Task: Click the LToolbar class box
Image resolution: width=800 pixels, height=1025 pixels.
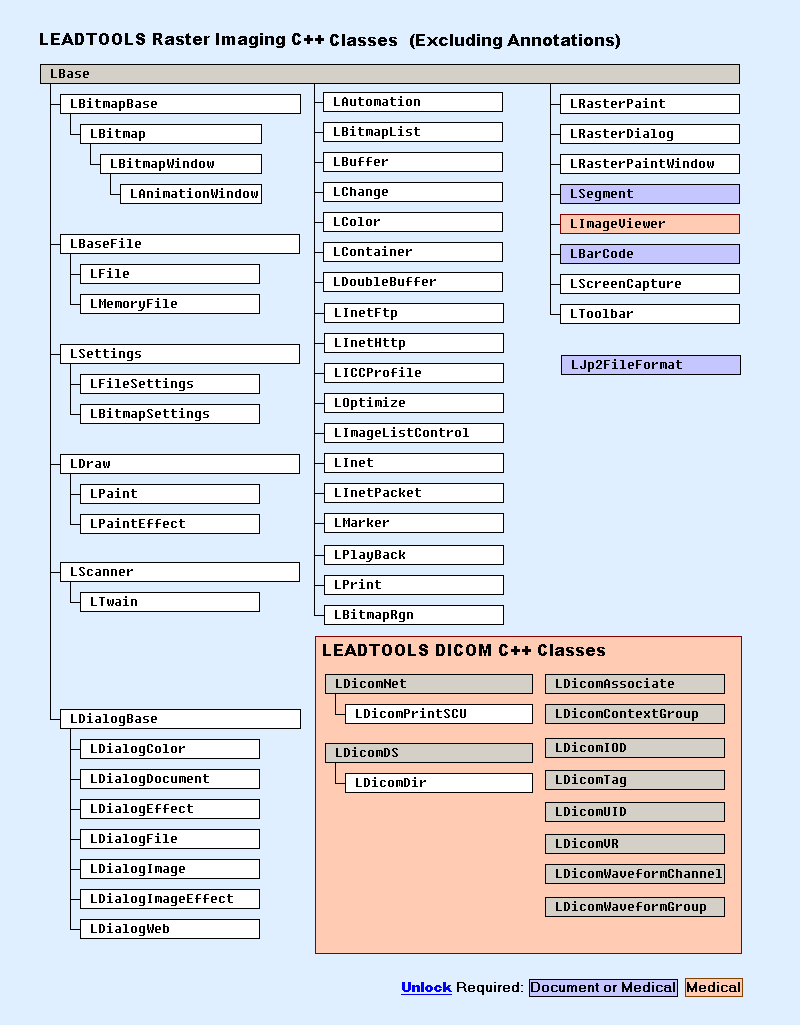Action: pos(650,314)
